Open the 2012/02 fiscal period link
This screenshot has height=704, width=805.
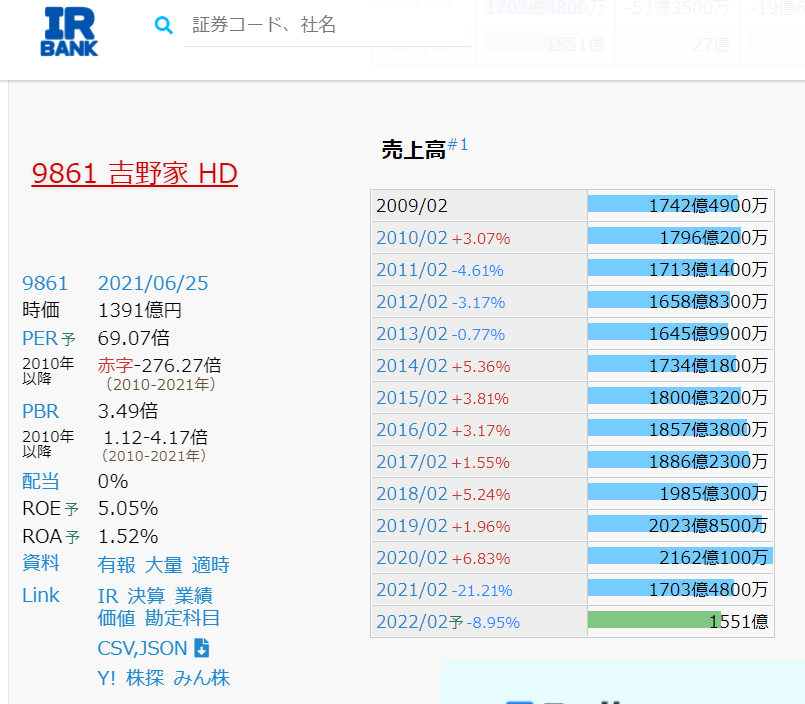[x=412, y=302]
